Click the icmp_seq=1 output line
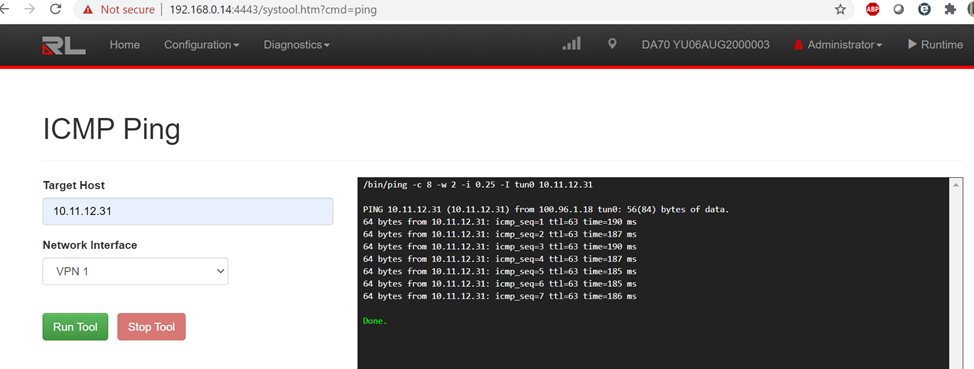Viewport: 974px width, 369px height. pos(499,222)
